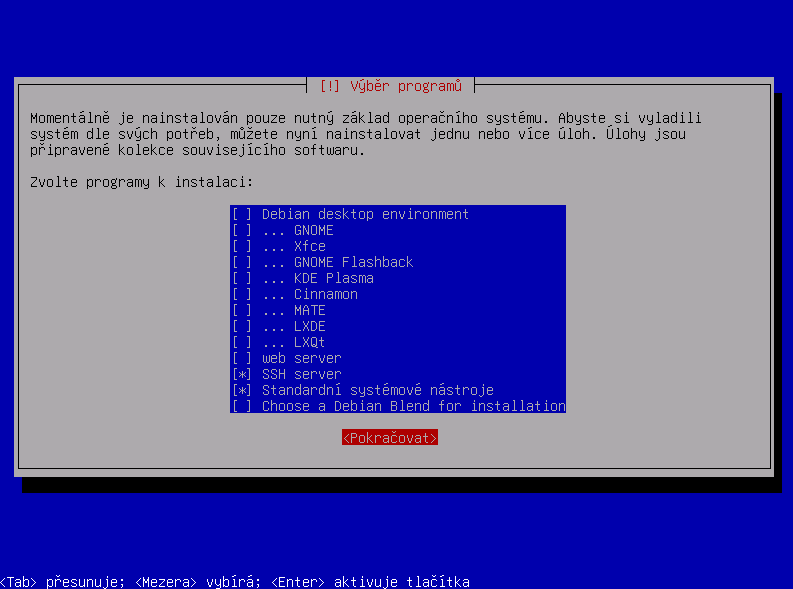Click the Pokračovat button
The height and width of the screenshot is (589, 793).
390,438
